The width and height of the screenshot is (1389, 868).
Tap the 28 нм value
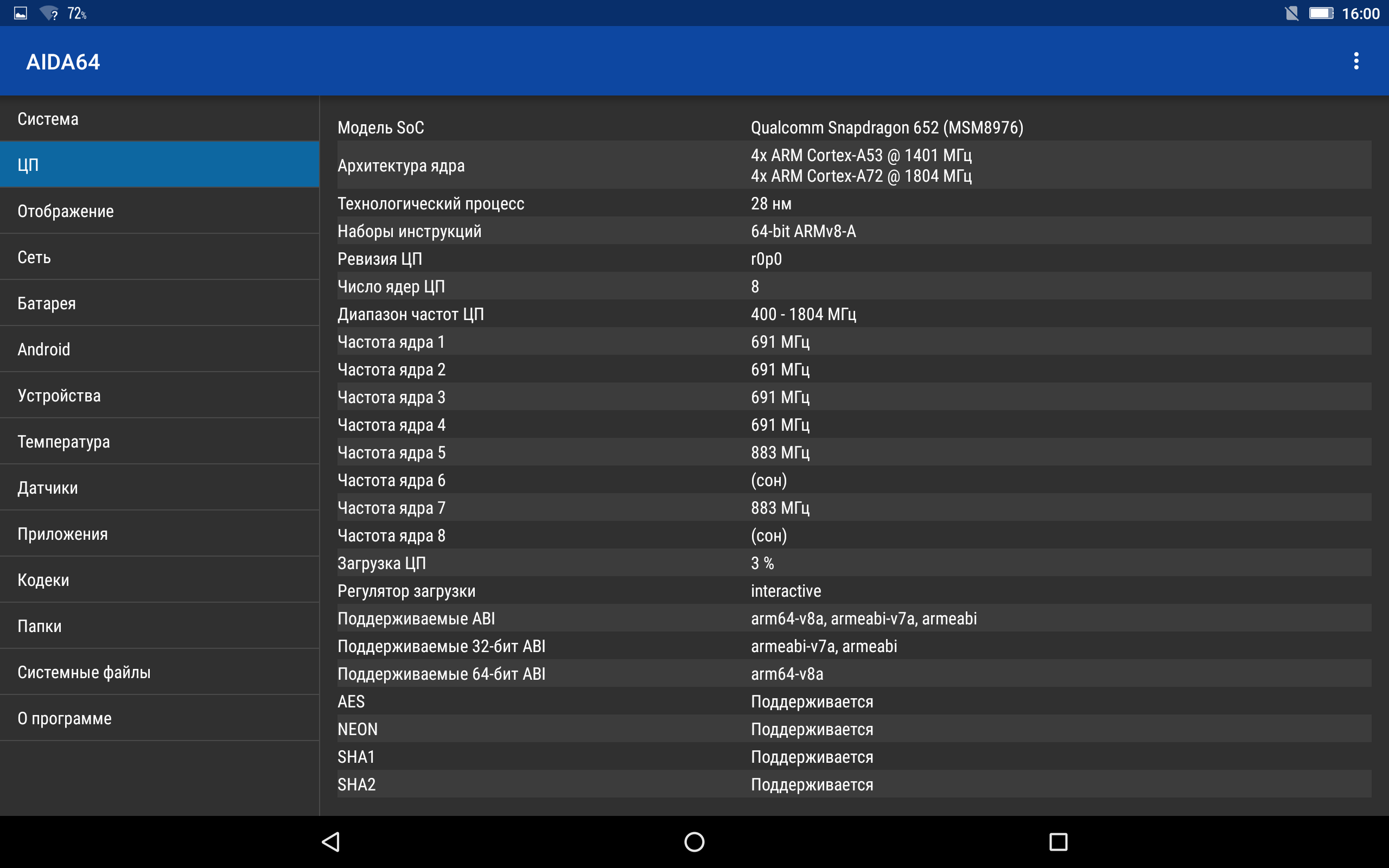[x=771, y=204]
